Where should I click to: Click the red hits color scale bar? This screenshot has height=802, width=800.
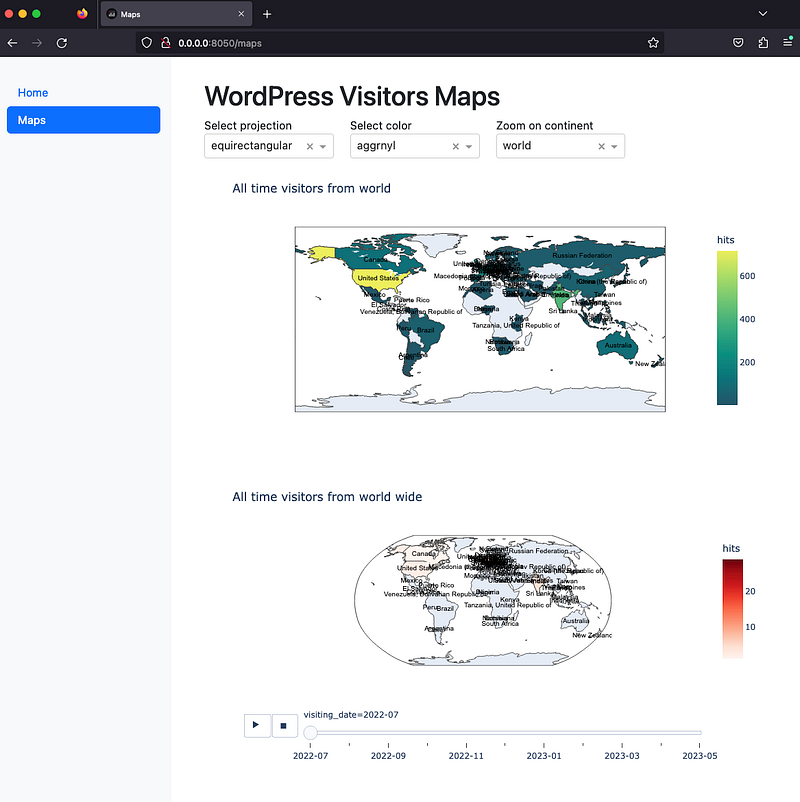coord(732,609)
